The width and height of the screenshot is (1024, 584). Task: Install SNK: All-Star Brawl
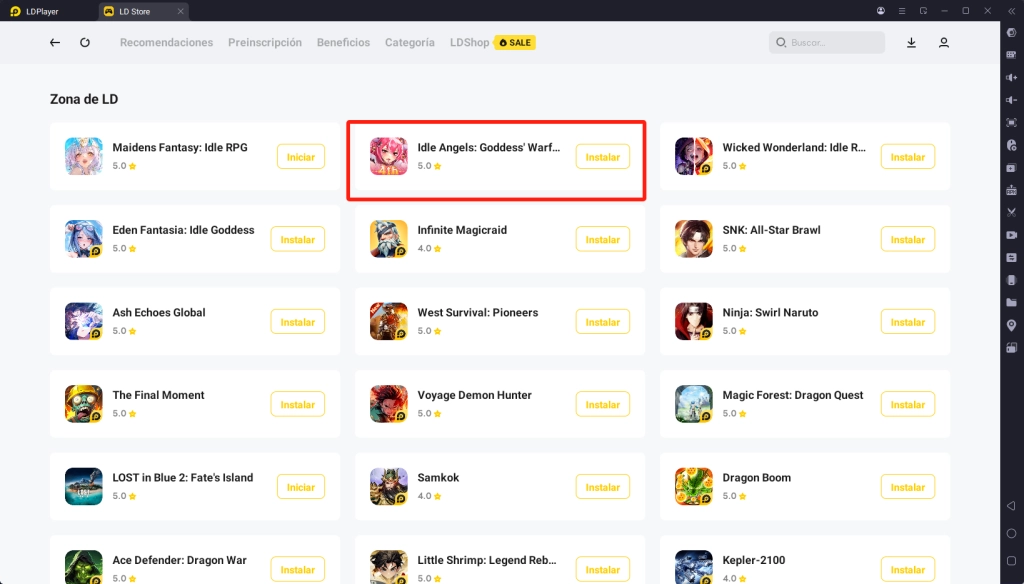908,239
